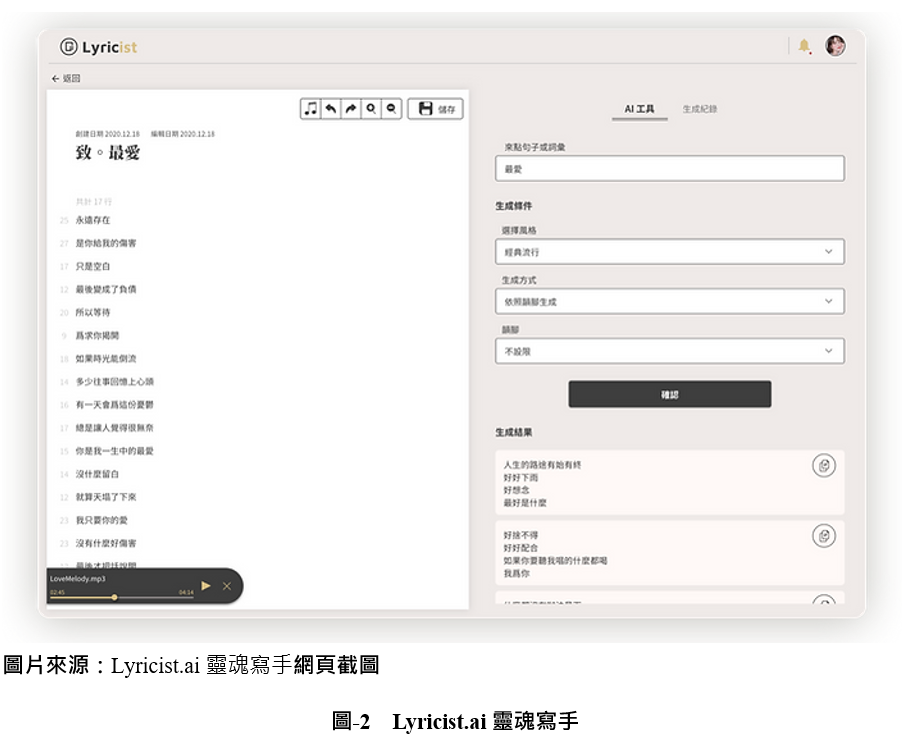Redo the last edit
Image resolution: width=902 pixels, height=741 pixels.
point(351,108)
